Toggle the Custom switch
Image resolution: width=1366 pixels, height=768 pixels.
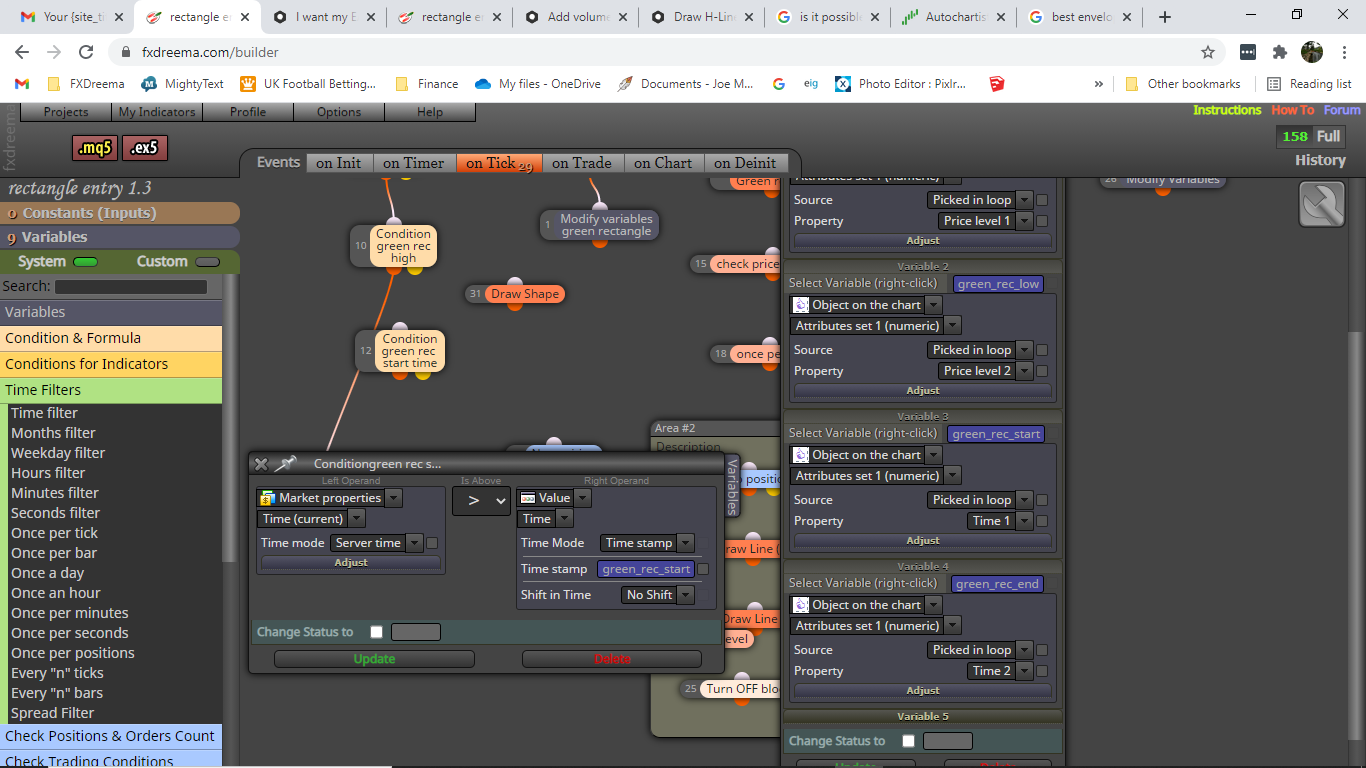(207, 262)
